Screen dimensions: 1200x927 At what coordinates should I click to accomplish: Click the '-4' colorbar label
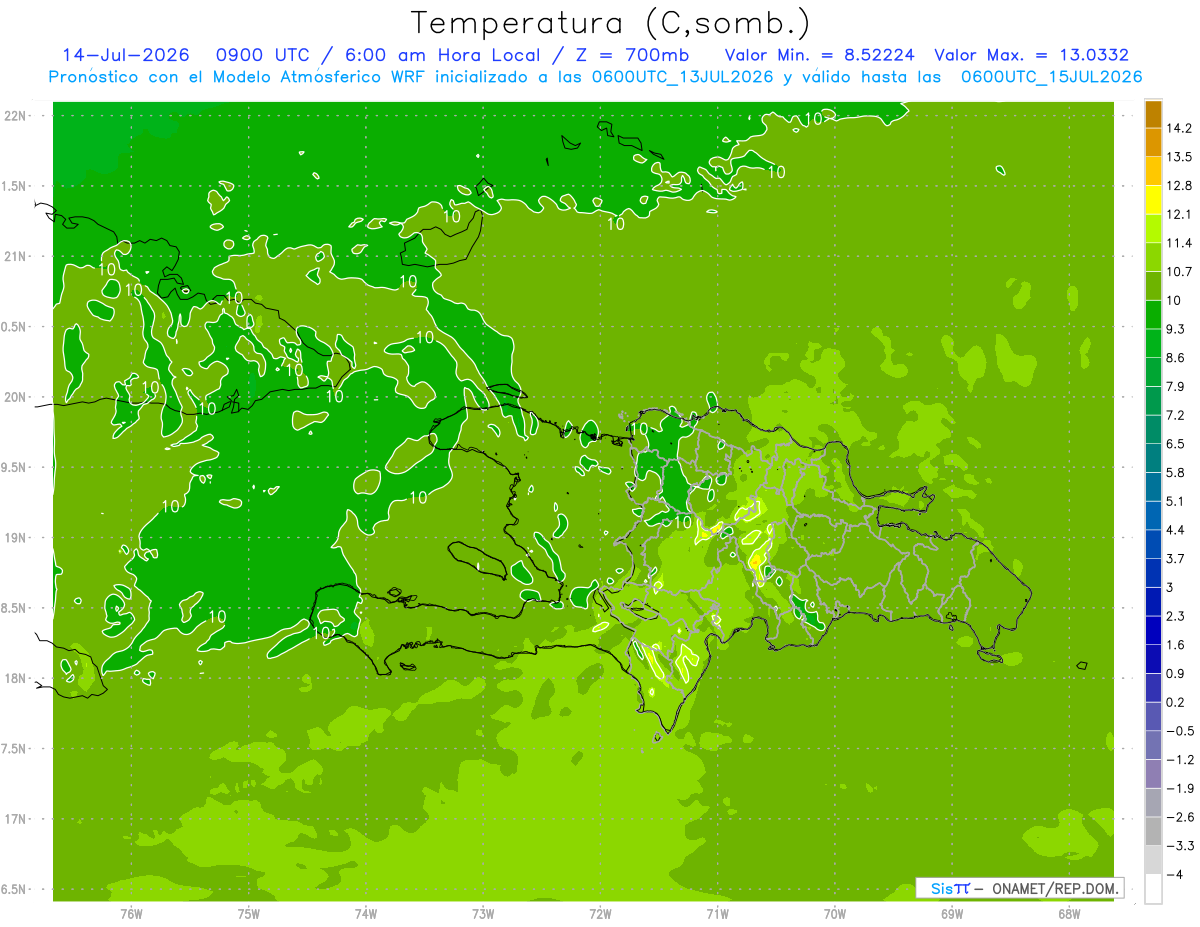tap(1173, 874)
